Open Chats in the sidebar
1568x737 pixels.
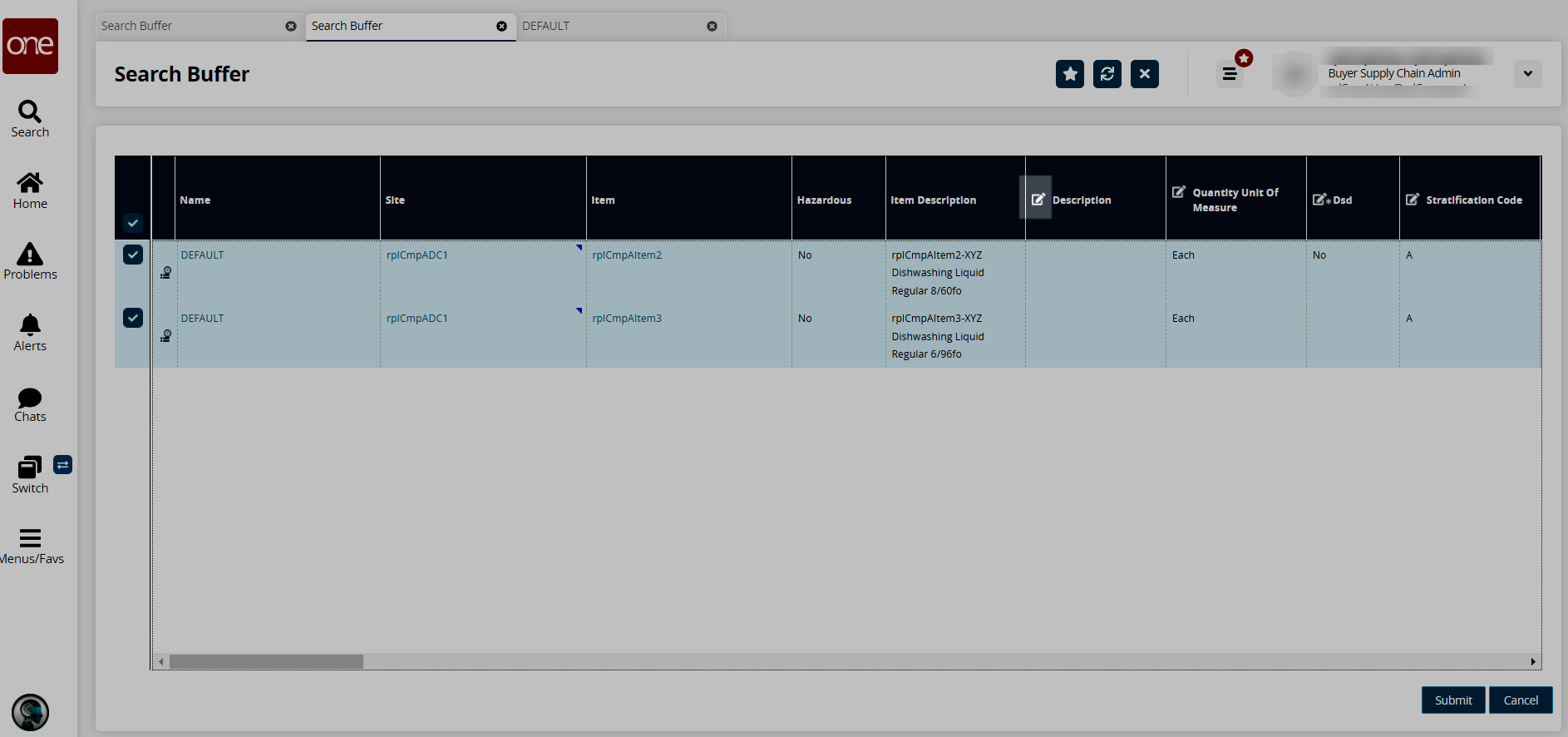click(30, 404)
